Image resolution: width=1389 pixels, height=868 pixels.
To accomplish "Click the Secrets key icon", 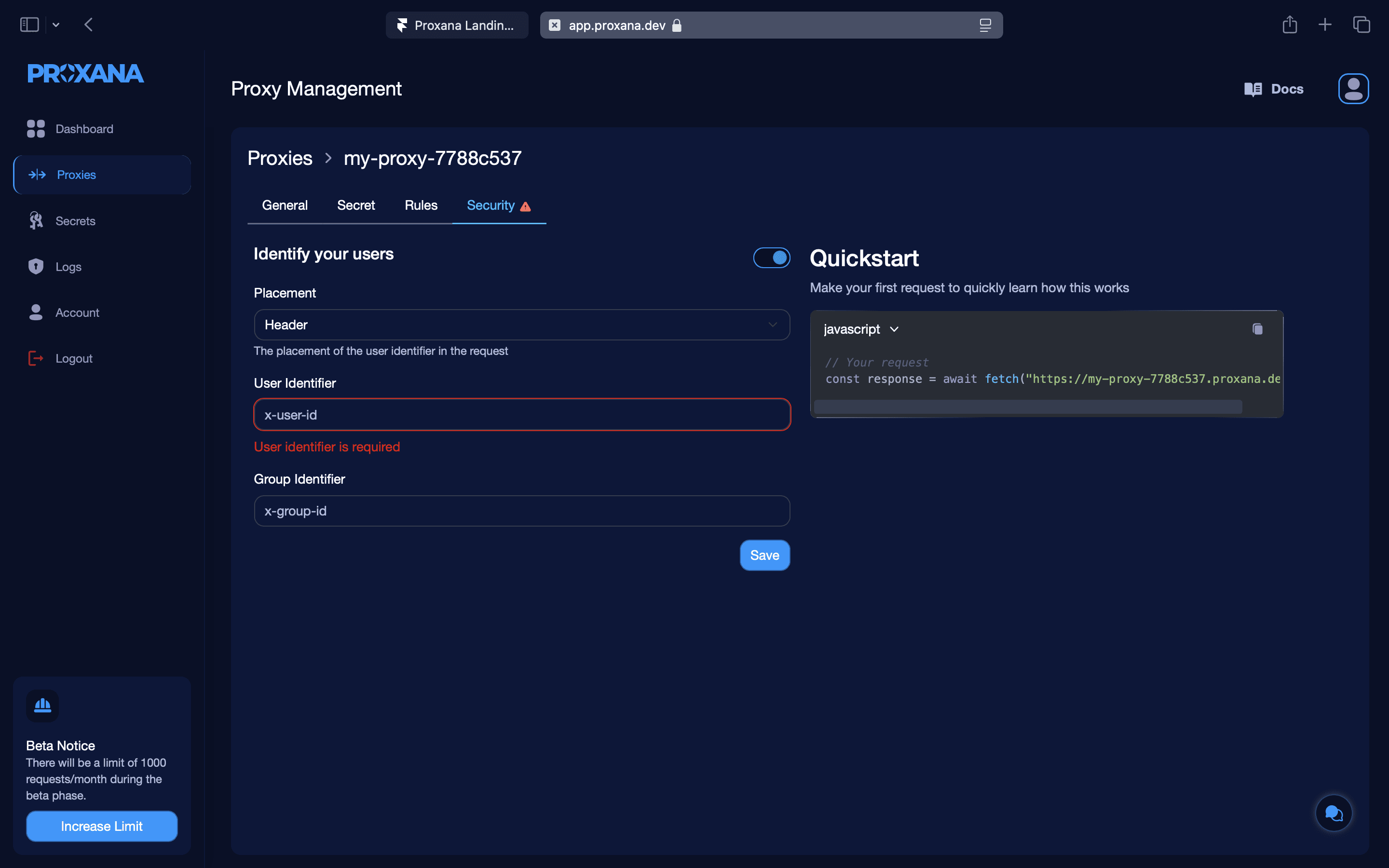I will click(x=36, y=220).
